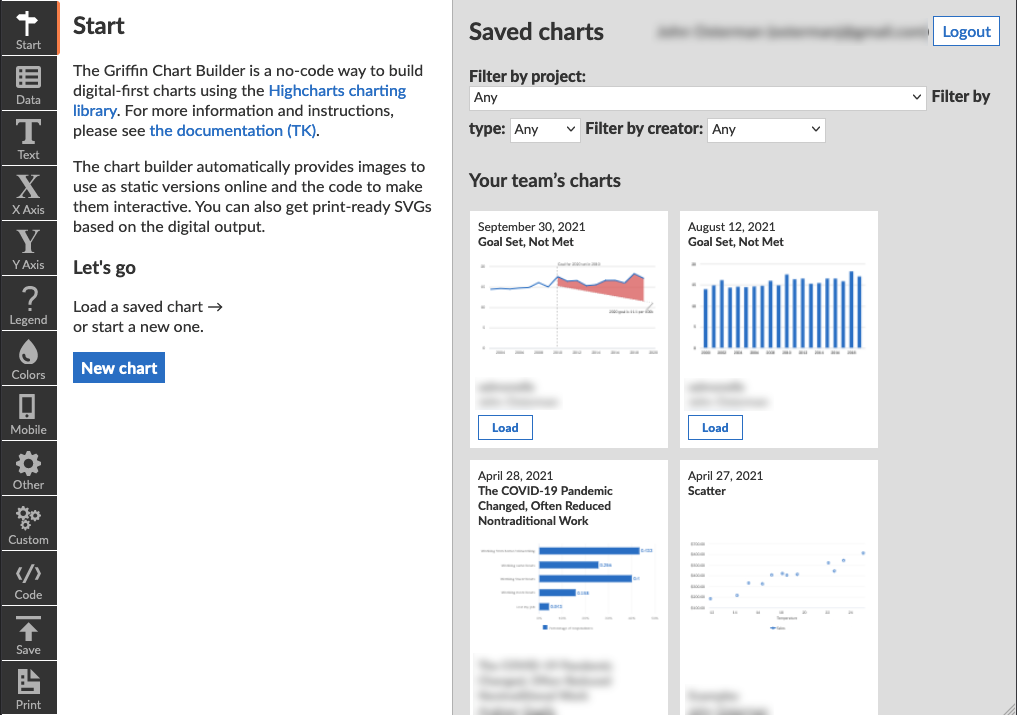The image size is (1017, 715).
Task: Open the Filter by project dropdown
Action: click(x=697, y=97)
